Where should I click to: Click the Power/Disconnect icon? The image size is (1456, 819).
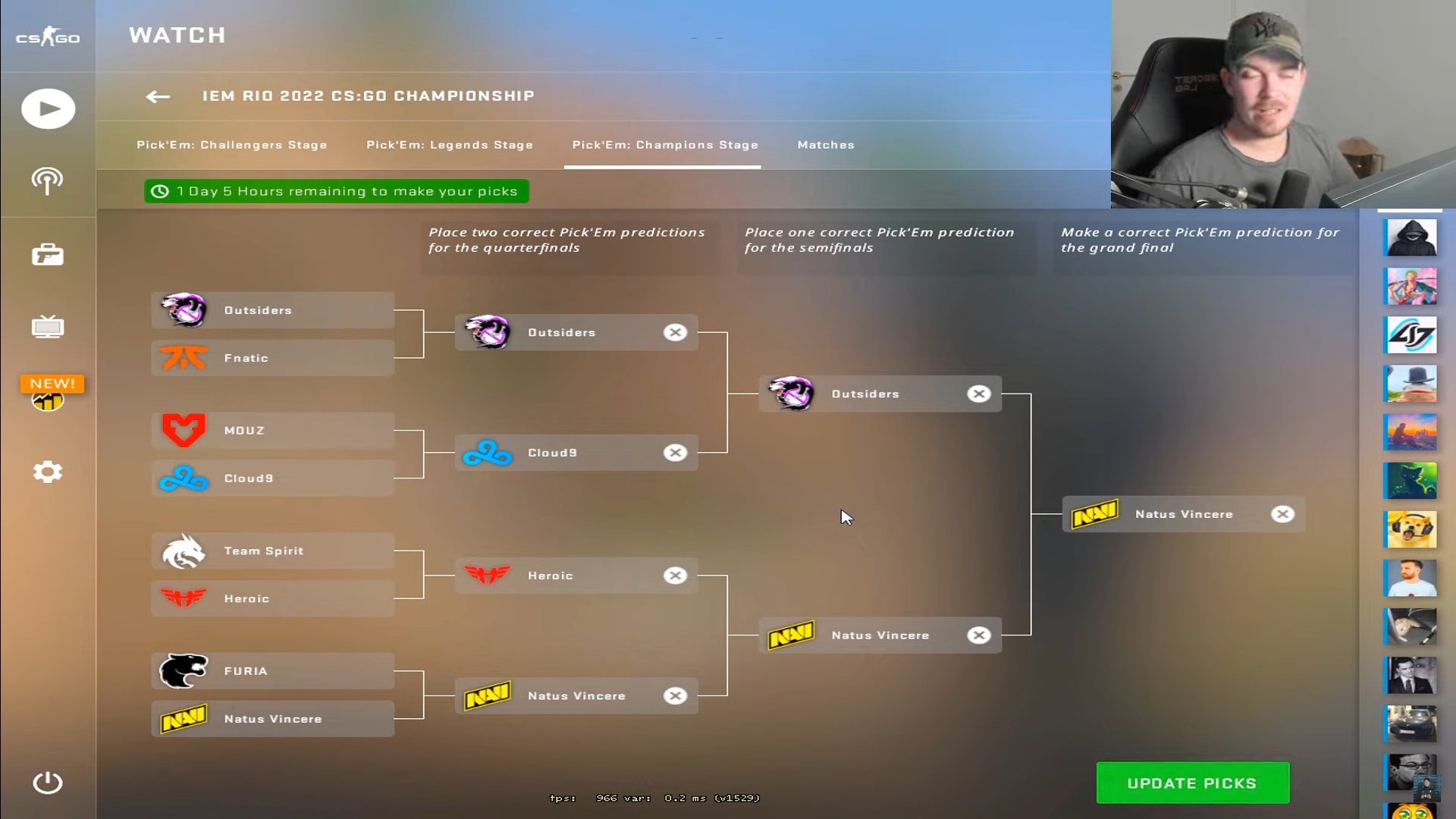[x=48, y=782]
